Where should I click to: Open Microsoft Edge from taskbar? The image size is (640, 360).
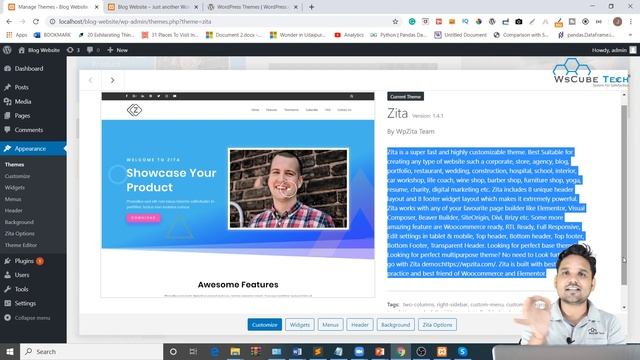(214, 351)
